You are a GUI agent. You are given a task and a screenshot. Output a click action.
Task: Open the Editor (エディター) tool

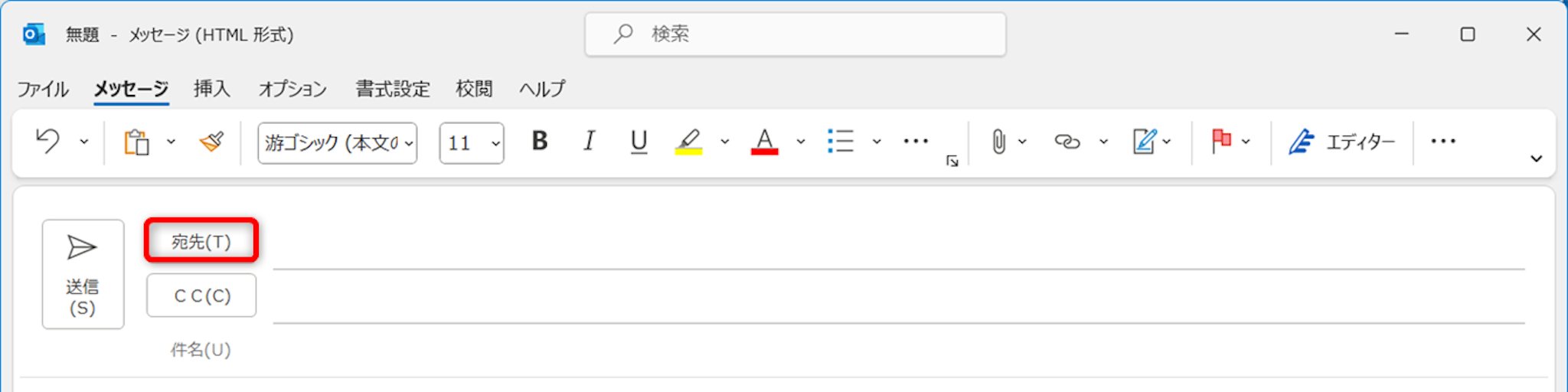pos(1342,142)
